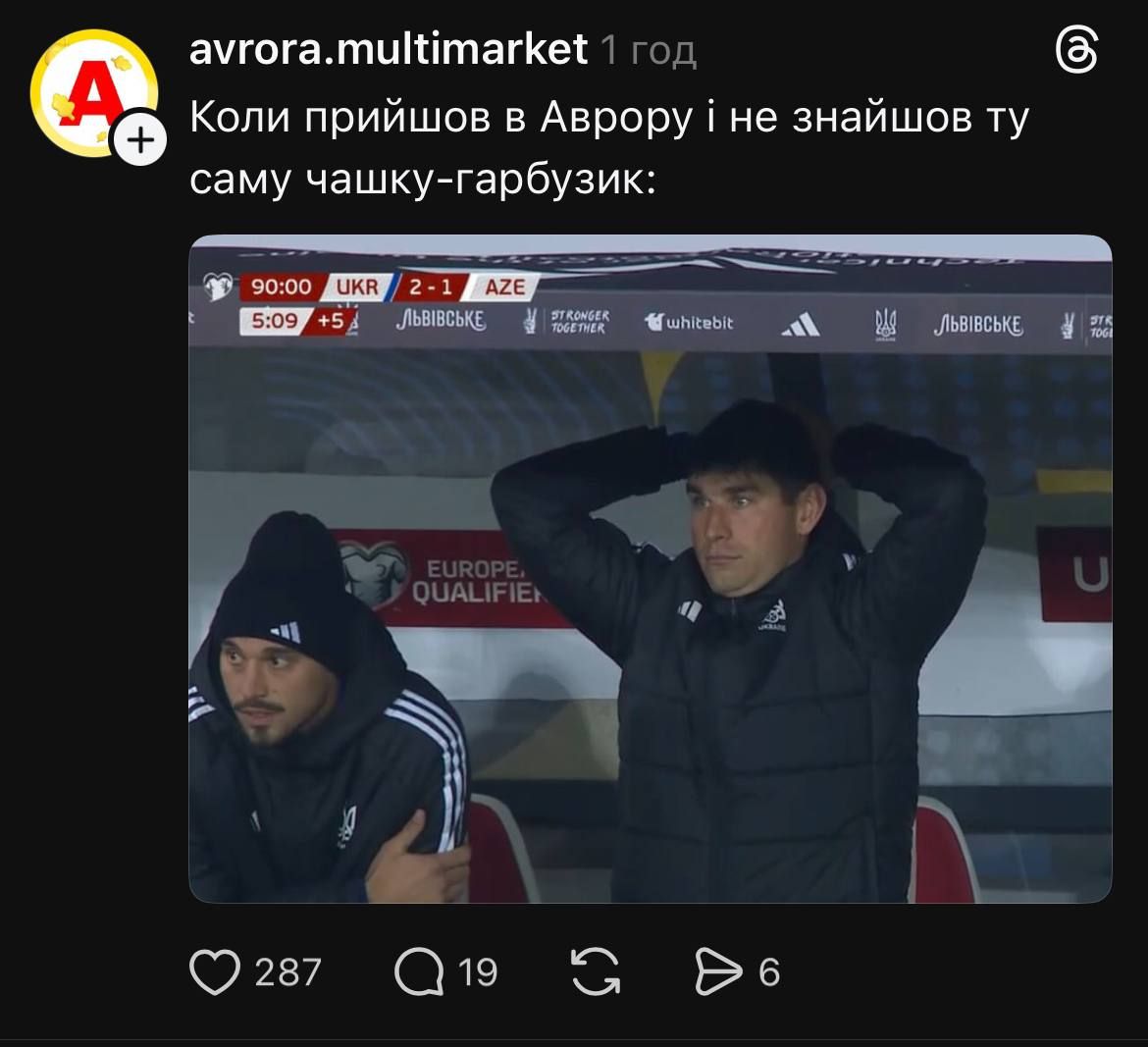Viewport: 1148px width, 1047px height.
Task: Click the share count number 6
Action: (768, 973)
